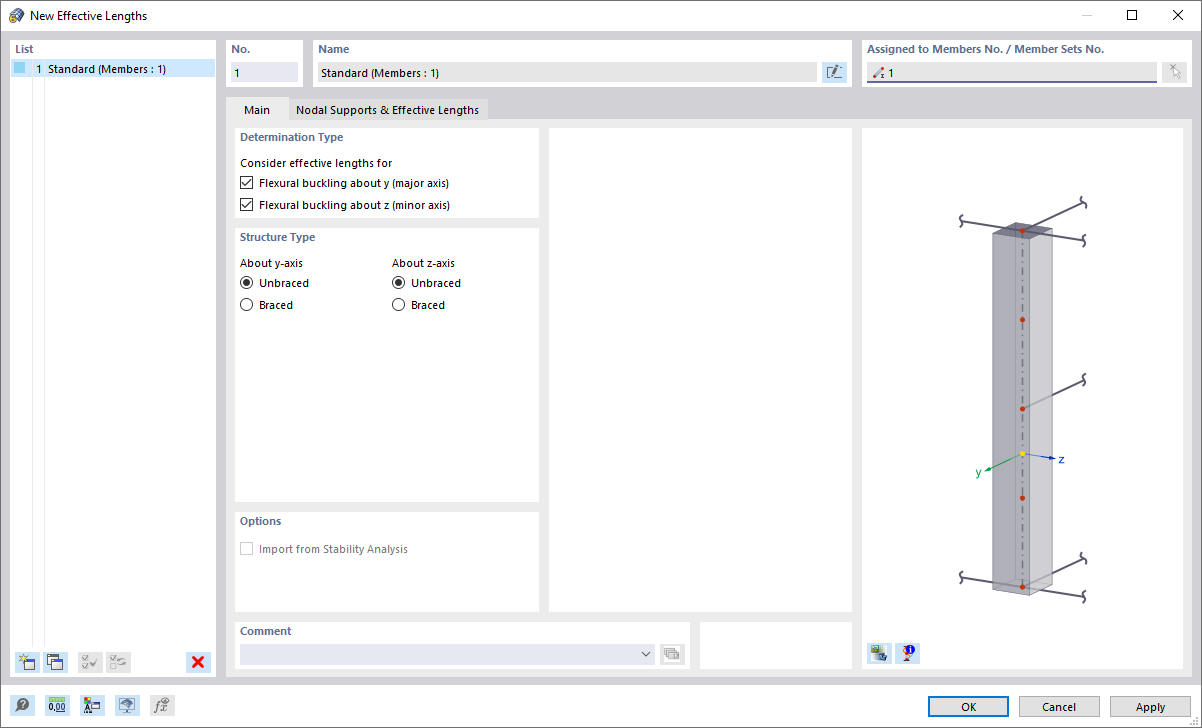Open the units and decimal places settings
1202x728 pixels.
(x=57, y=705)
